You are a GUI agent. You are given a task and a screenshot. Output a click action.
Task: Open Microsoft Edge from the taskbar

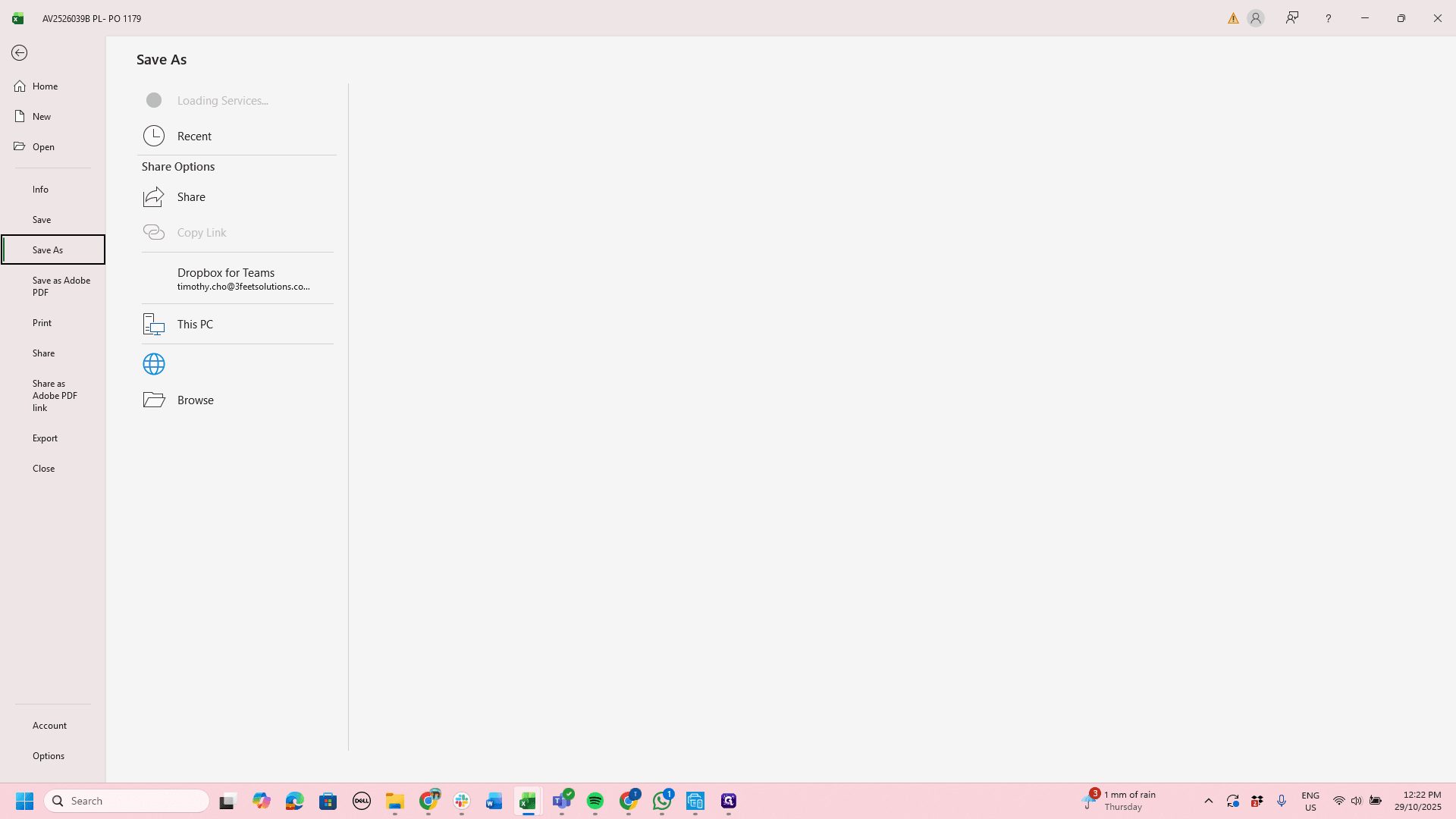point(295,802)
